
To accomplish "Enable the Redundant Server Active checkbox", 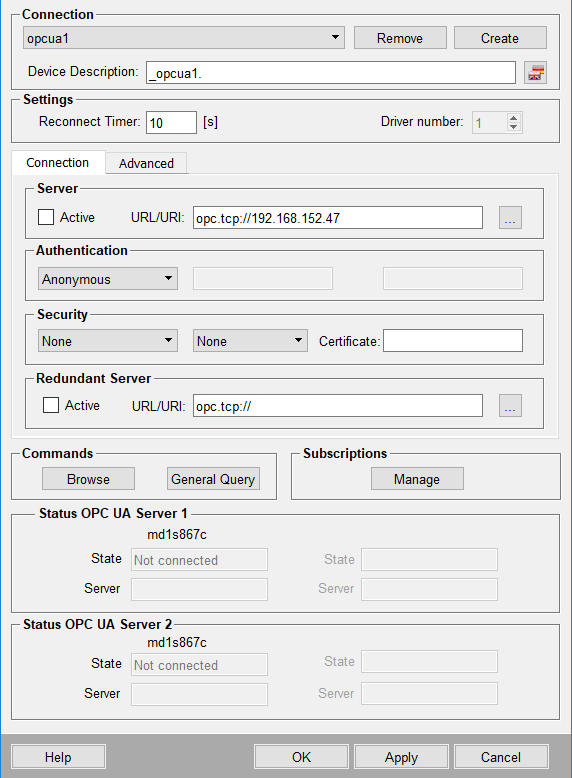I will 51,405.
